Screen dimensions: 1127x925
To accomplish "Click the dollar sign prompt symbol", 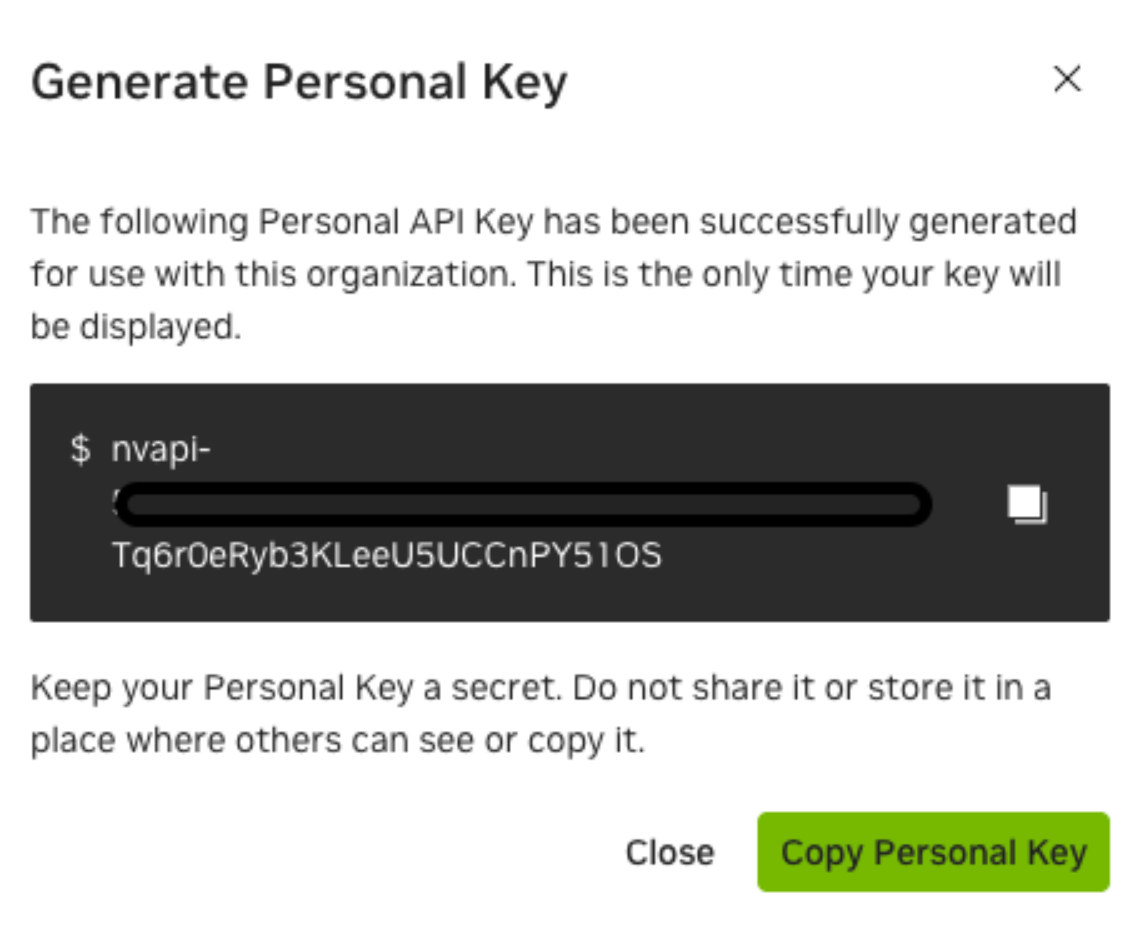I will (x=80, y=450).
